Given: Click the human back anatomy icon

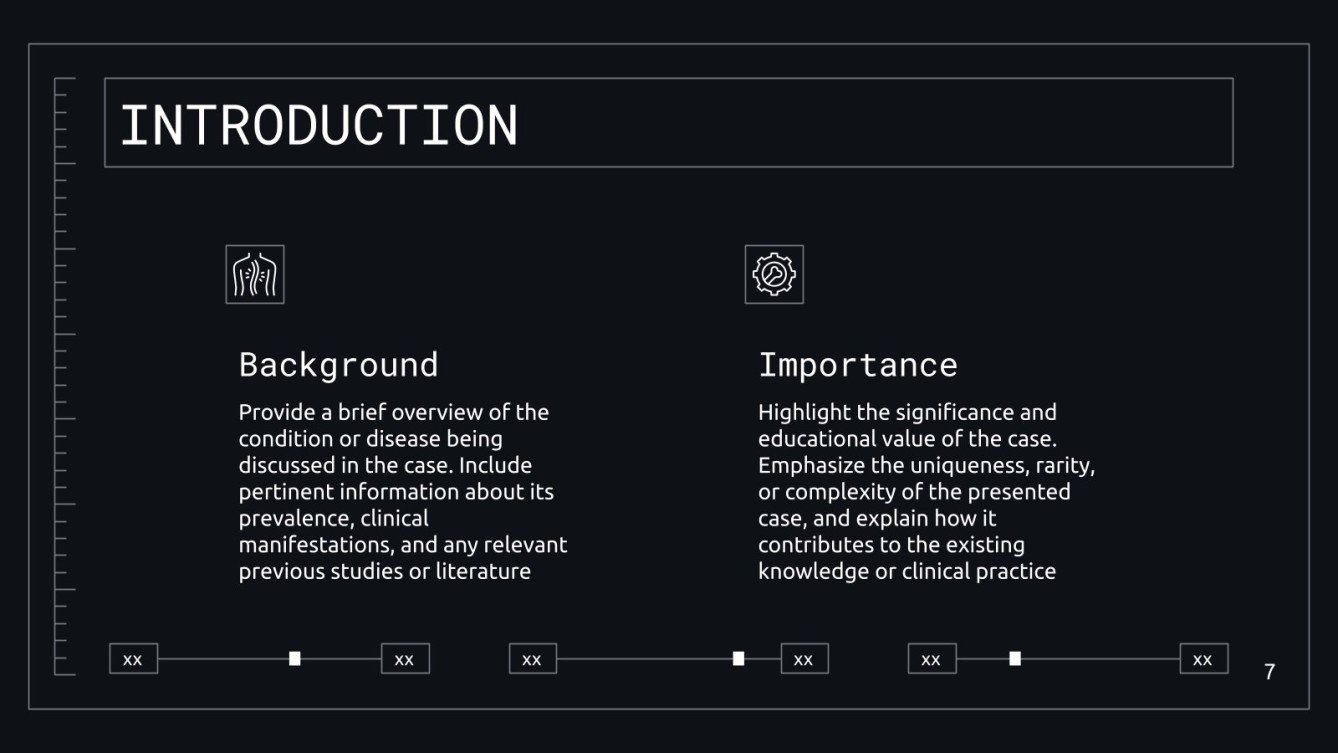Looking at the screenshot, I should pos(255,275).
